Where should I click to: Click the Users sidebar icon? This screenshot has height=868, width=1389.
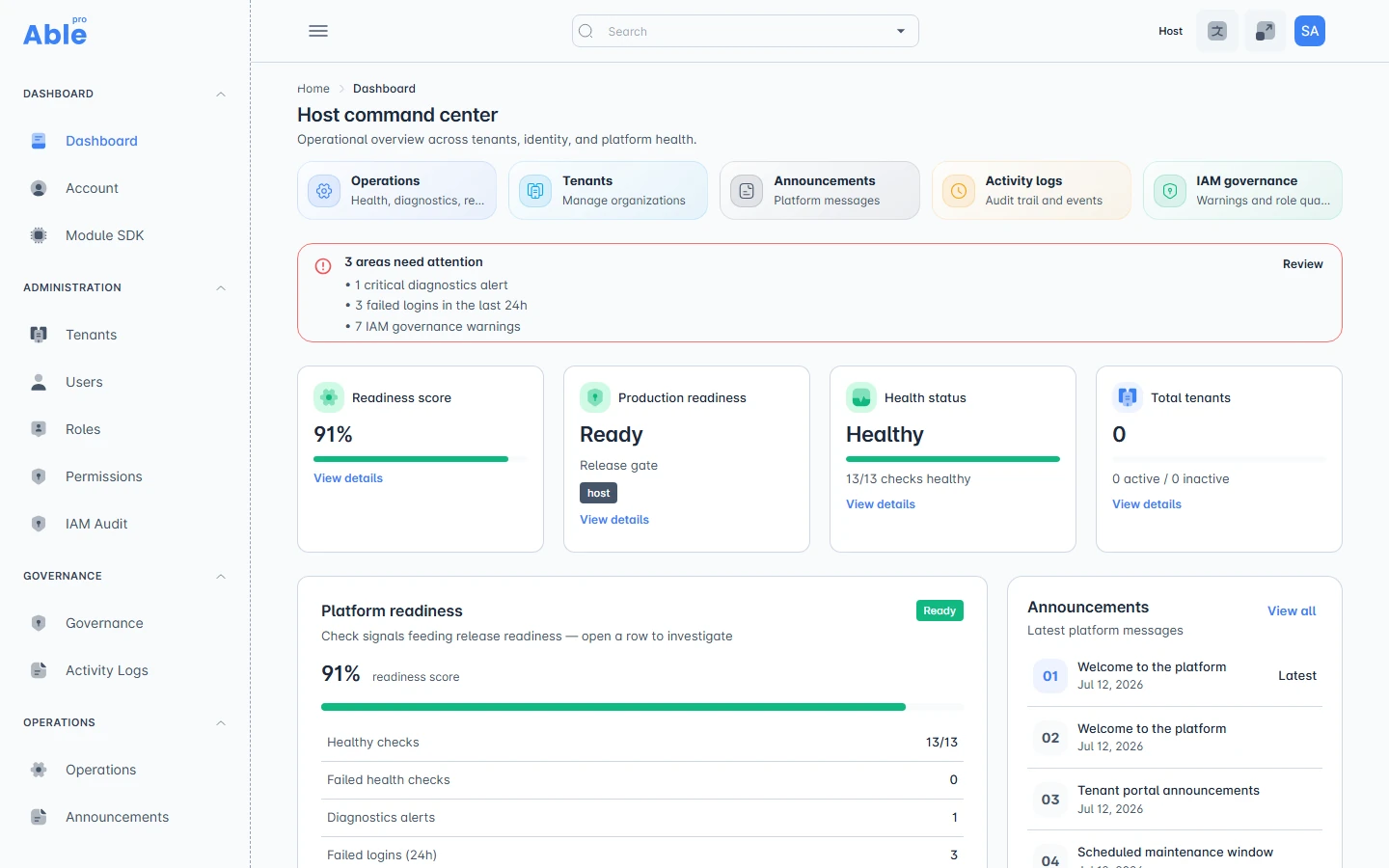click(x=39, y=382)
